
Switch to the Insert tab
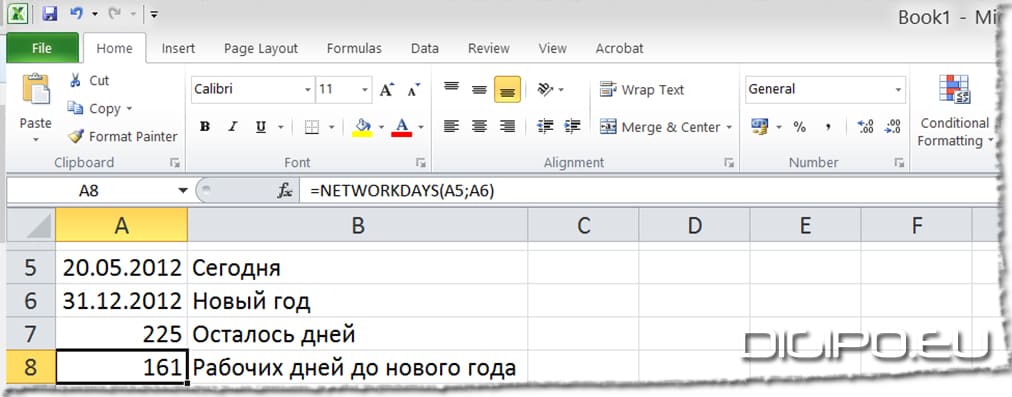[x=178, y=48]
